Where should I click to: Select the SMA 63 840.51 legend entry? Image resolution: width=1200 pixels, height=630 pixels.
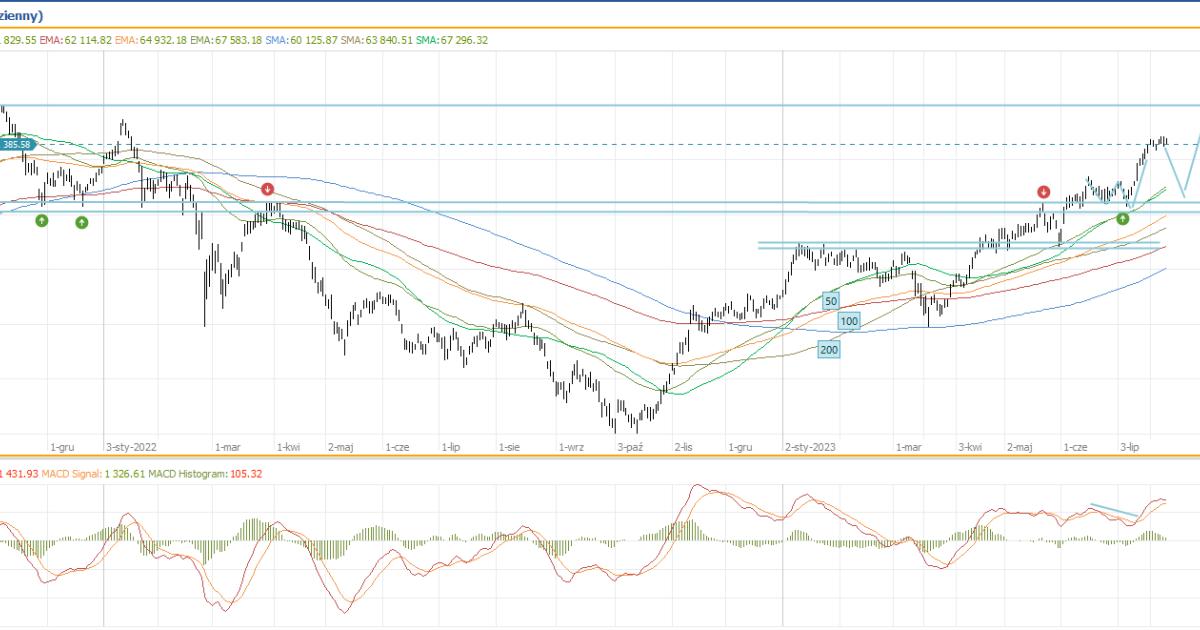[376, 40]
